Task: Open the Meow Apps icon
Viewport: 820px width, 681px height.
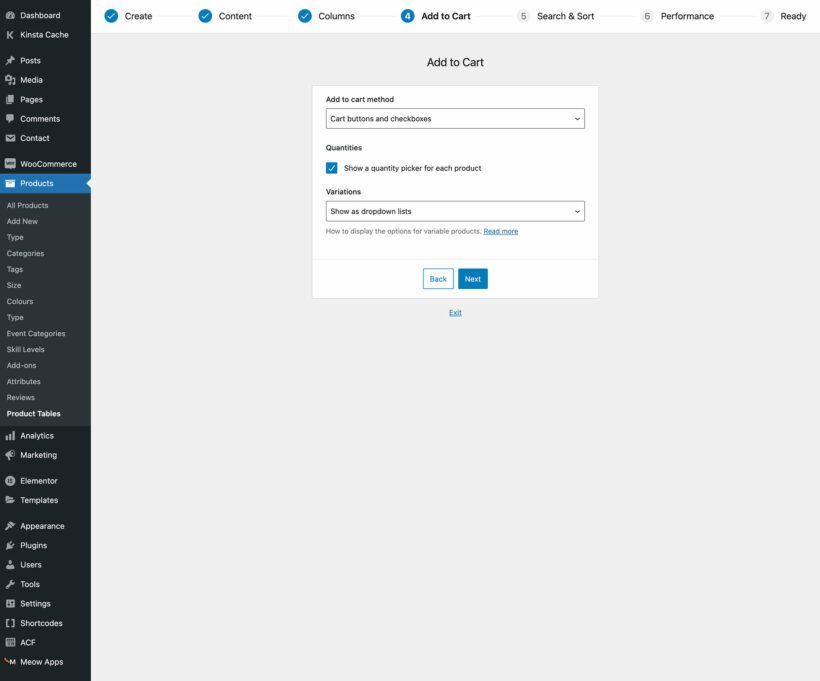Action: pyautogui.click(x=10, y=661)
